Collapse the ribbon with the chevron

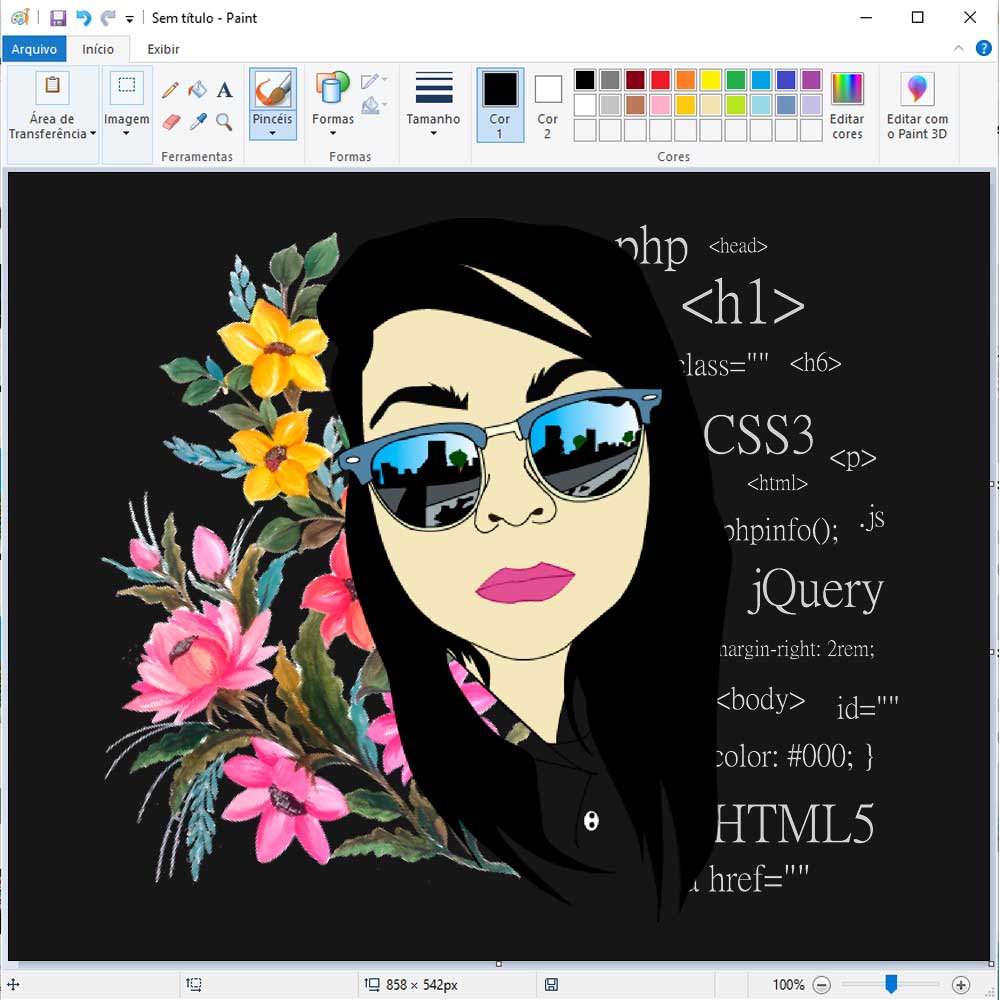(x=958, y=48)
